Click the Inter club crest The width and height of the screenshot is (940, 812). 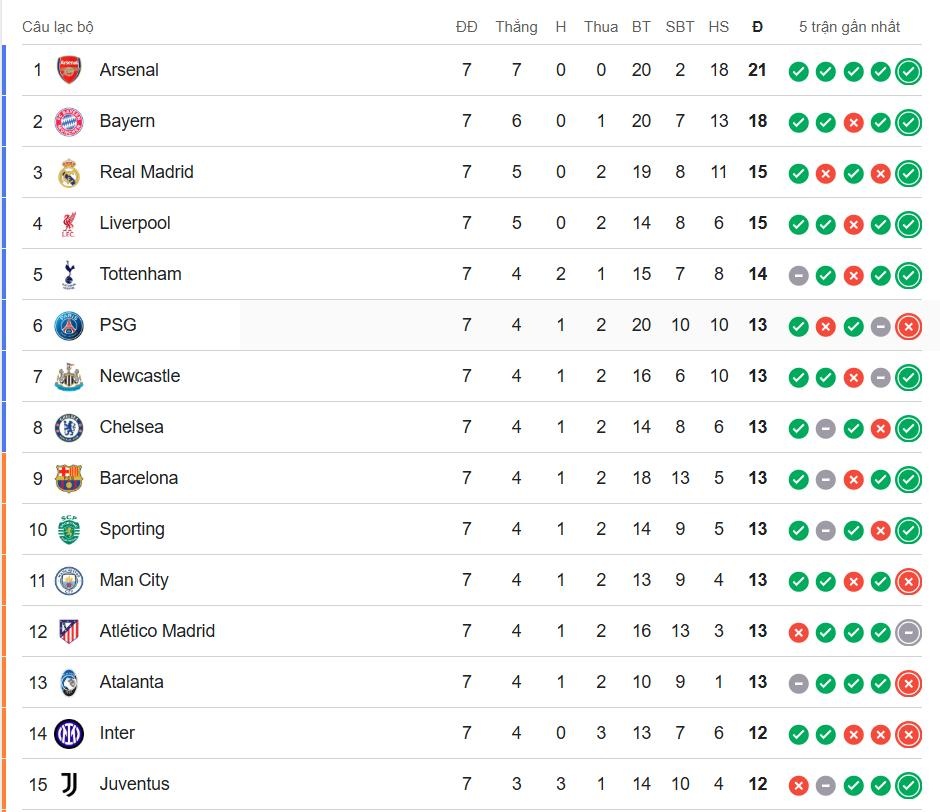click(67, 733)
